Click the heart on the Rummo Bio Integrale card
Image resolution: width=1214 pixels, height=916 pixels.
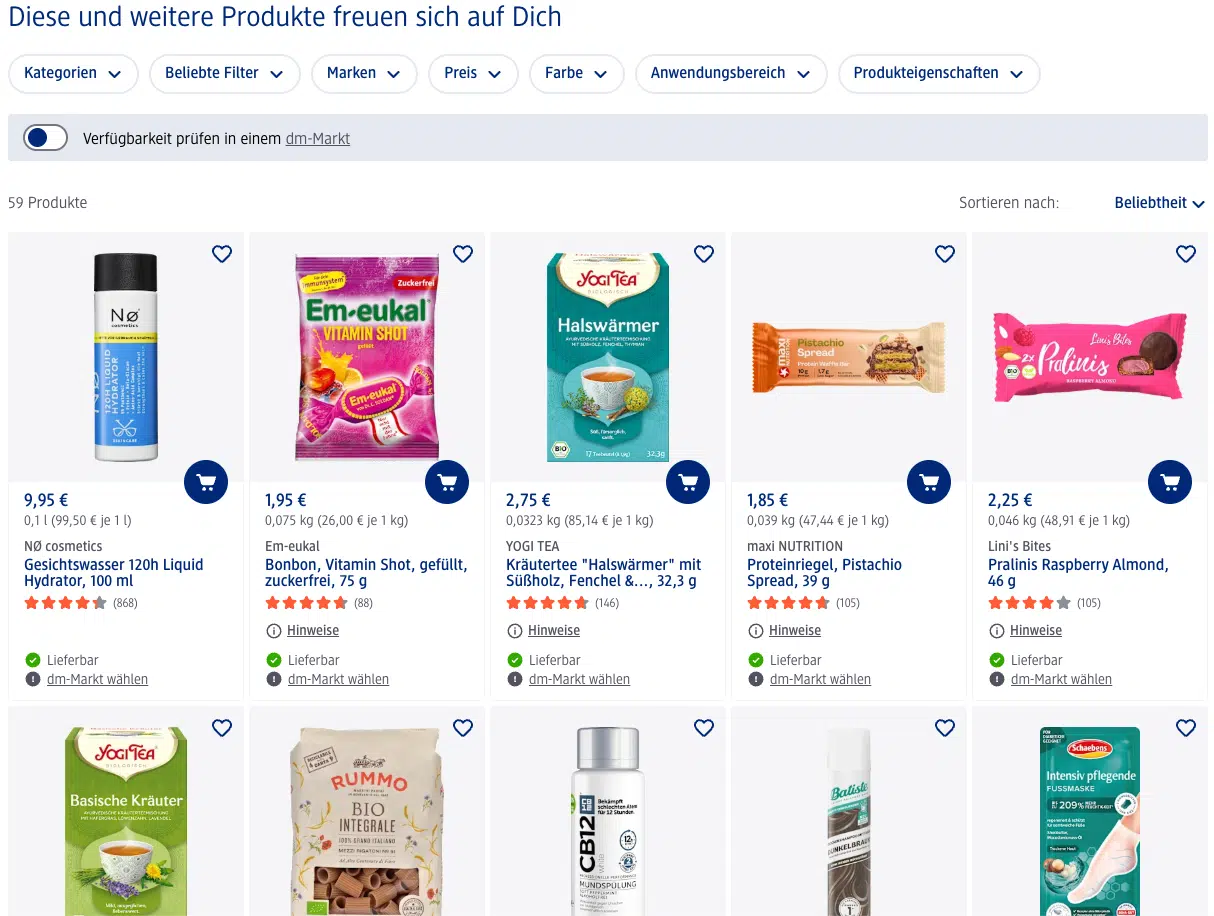point(463,728)
